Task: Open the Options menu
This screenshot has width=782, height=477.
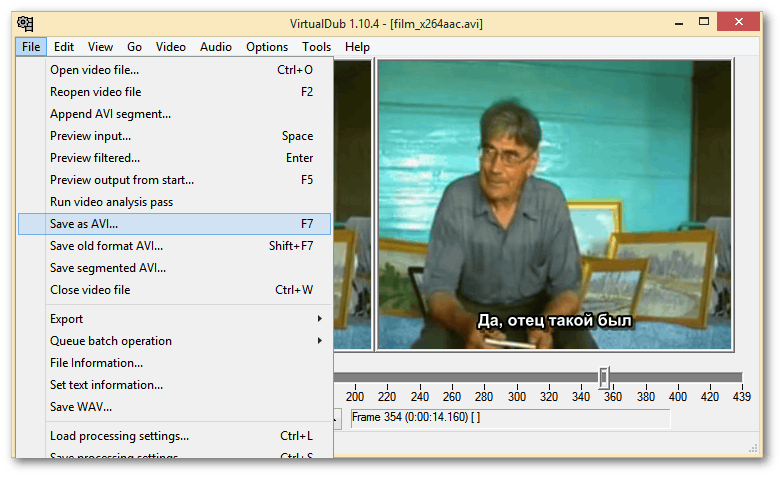Action: point(267,47)
